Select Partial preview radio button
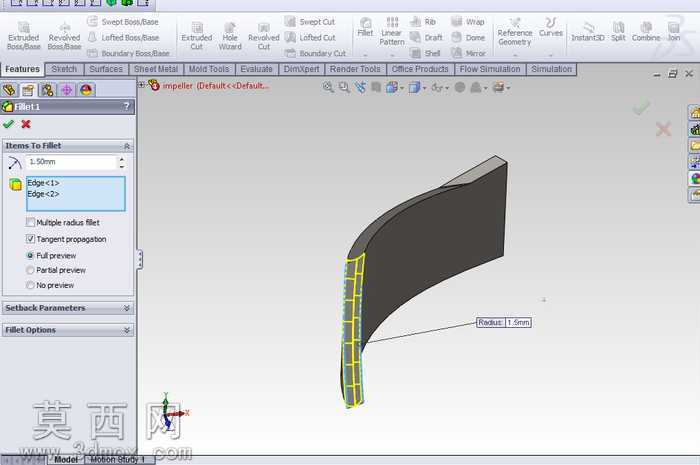This screenshot has height=465, width=700. click(30, 270)
